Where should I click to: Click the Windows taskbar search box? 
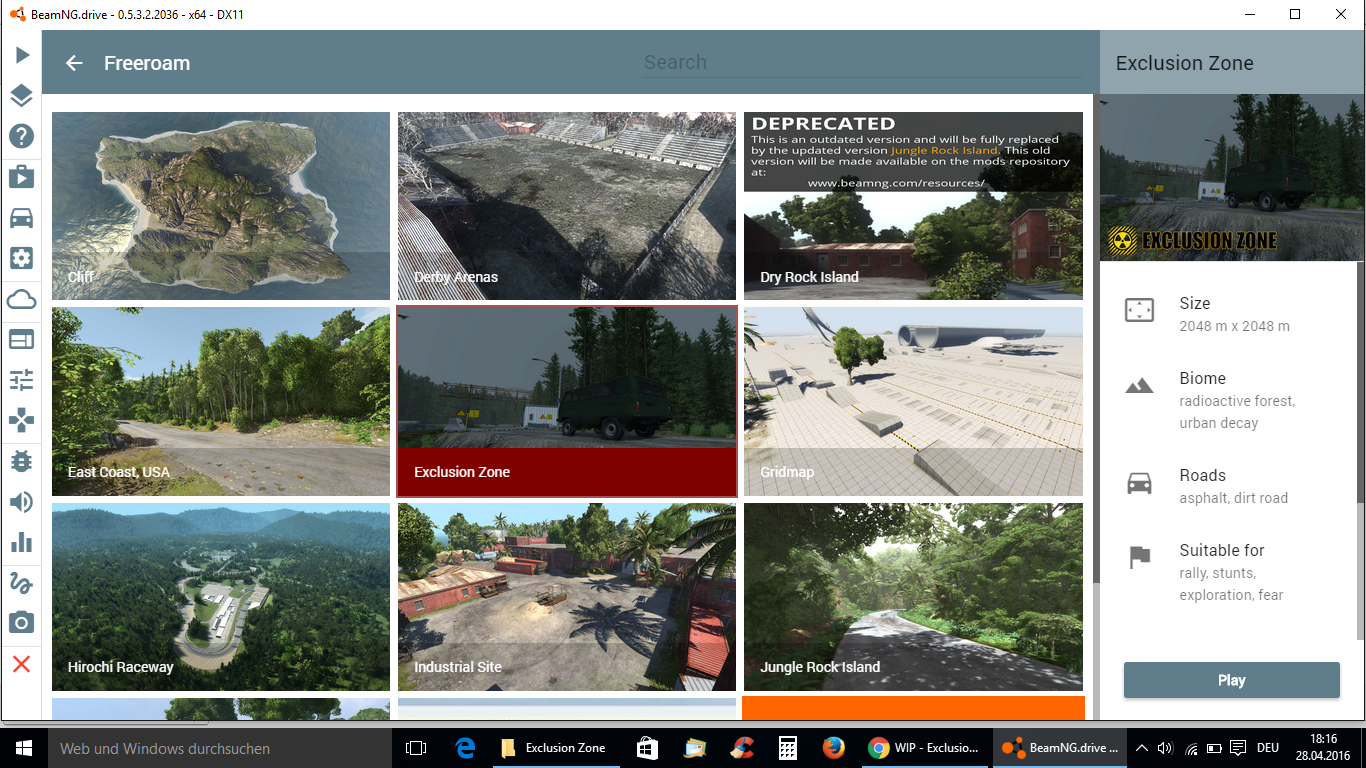click(219, 747)
